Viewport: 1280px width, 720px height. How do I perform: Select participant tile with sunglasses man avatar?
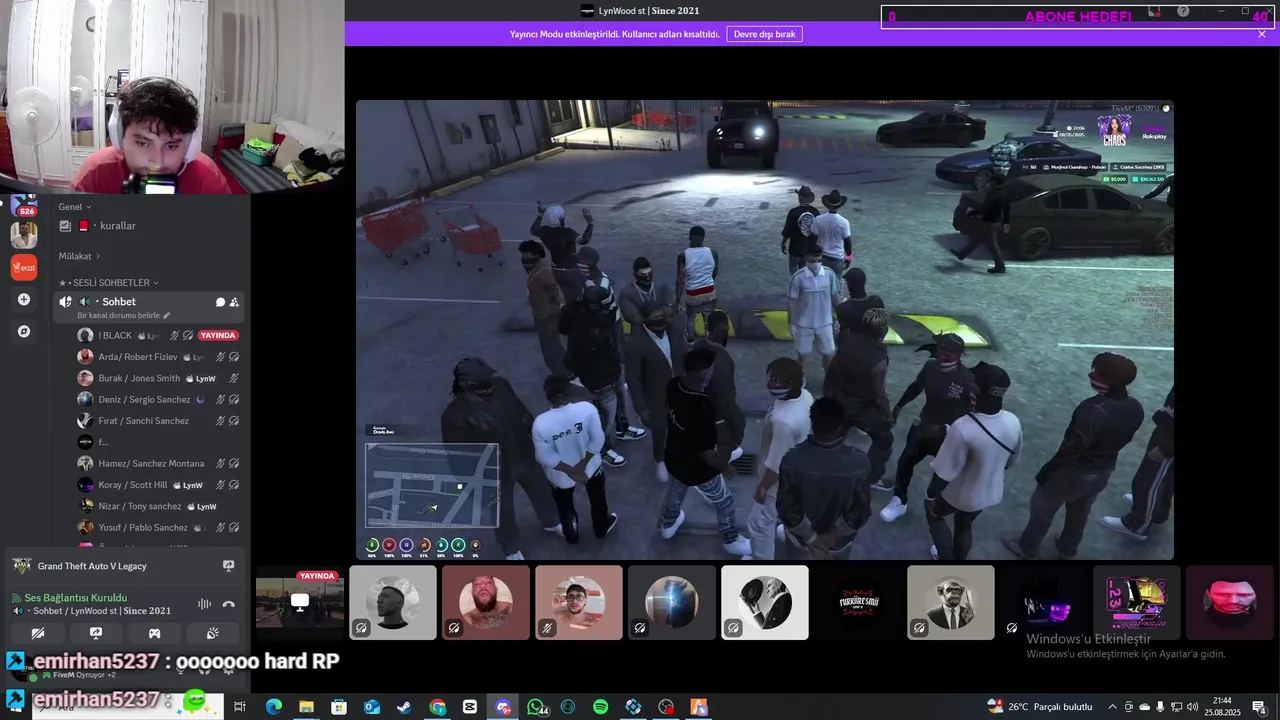[x=579, y=602]
